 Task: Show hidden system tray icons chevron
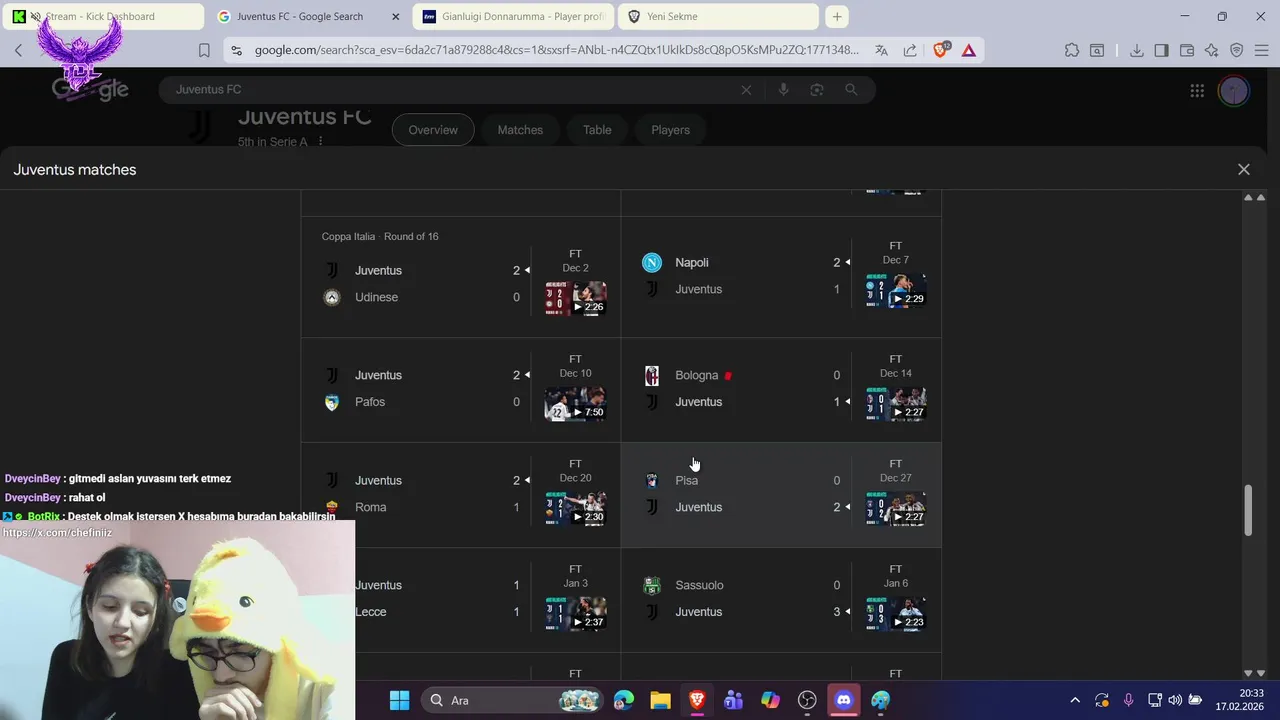[1075, 700]
